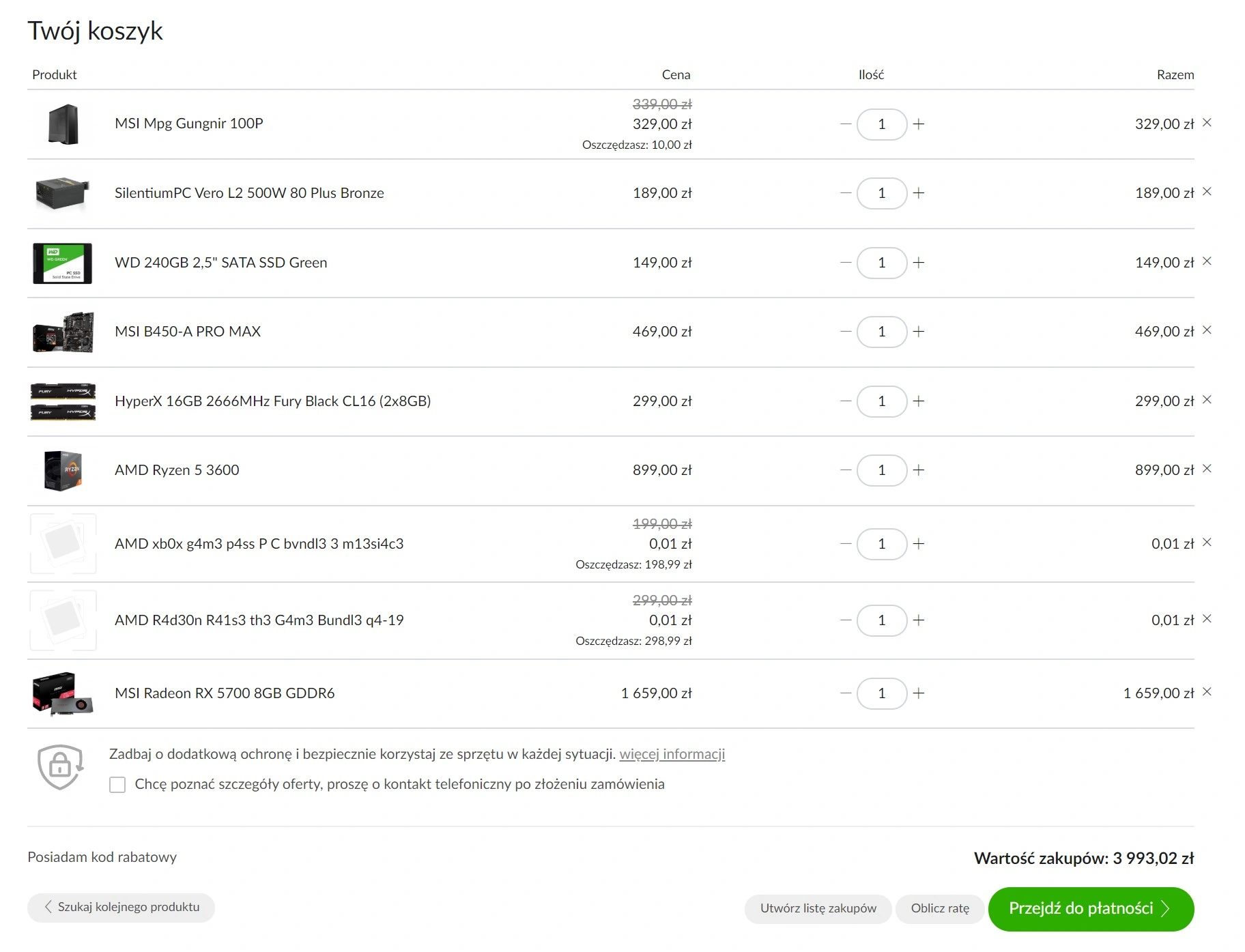Decrease quantity of WD 240GB SSD Green
Screen dimensions: 1245x952
click(x=846, y=263)
